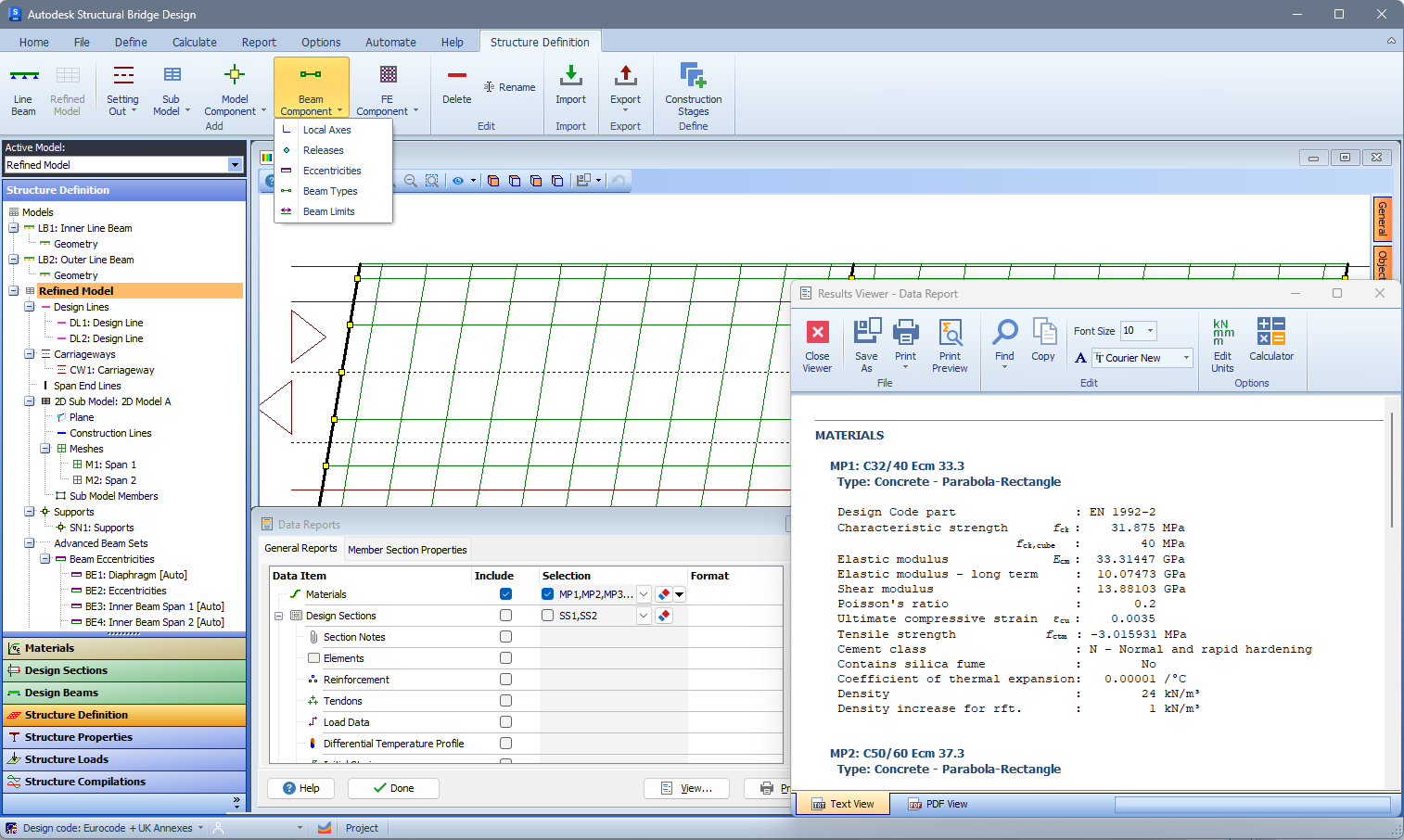Open the Courier New font dropdown

[1186, 358]
